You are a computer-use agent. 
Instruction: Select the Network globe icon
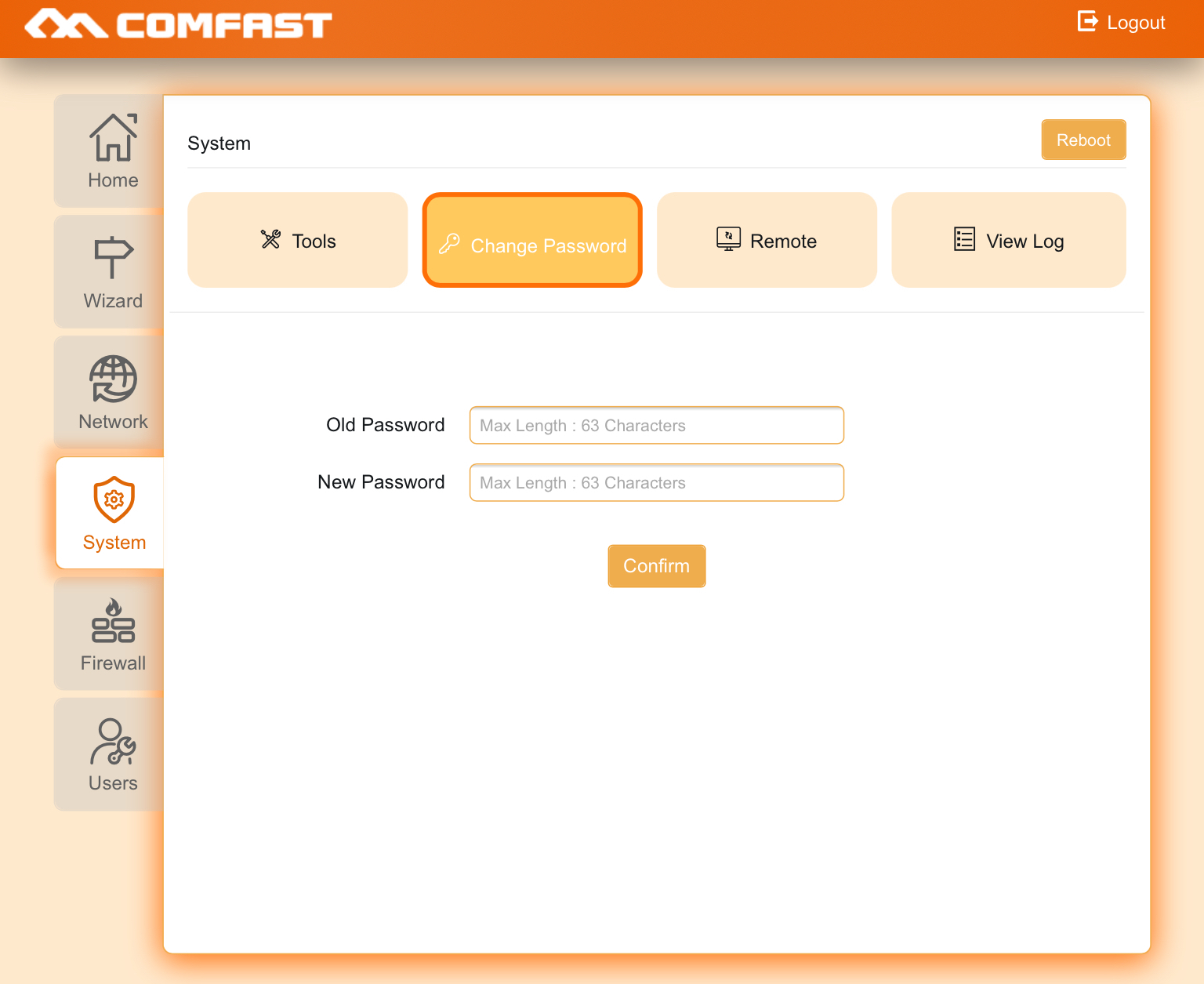tap(114, 379)
